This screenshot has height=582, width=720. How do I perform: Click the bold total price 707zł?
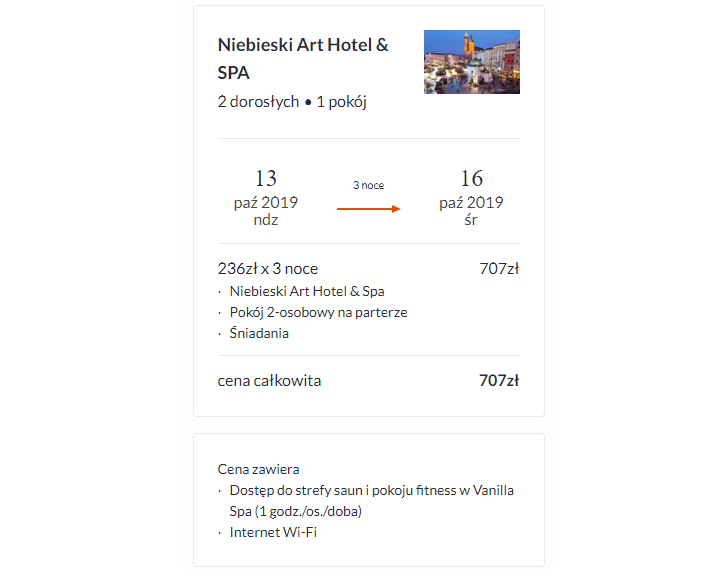(499, 380)
